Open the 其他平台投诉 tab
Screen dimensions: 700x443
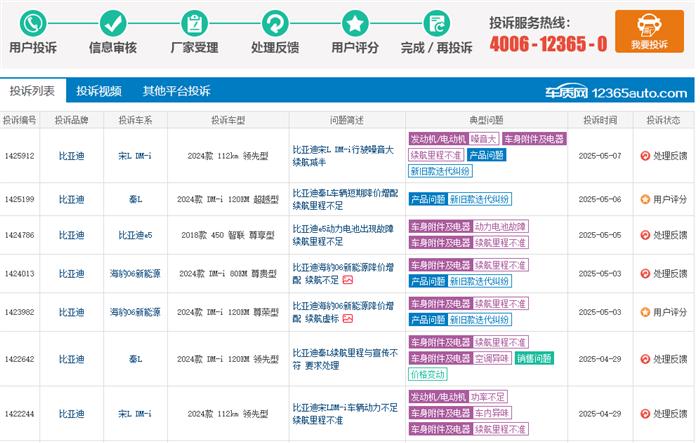point(176,91)
